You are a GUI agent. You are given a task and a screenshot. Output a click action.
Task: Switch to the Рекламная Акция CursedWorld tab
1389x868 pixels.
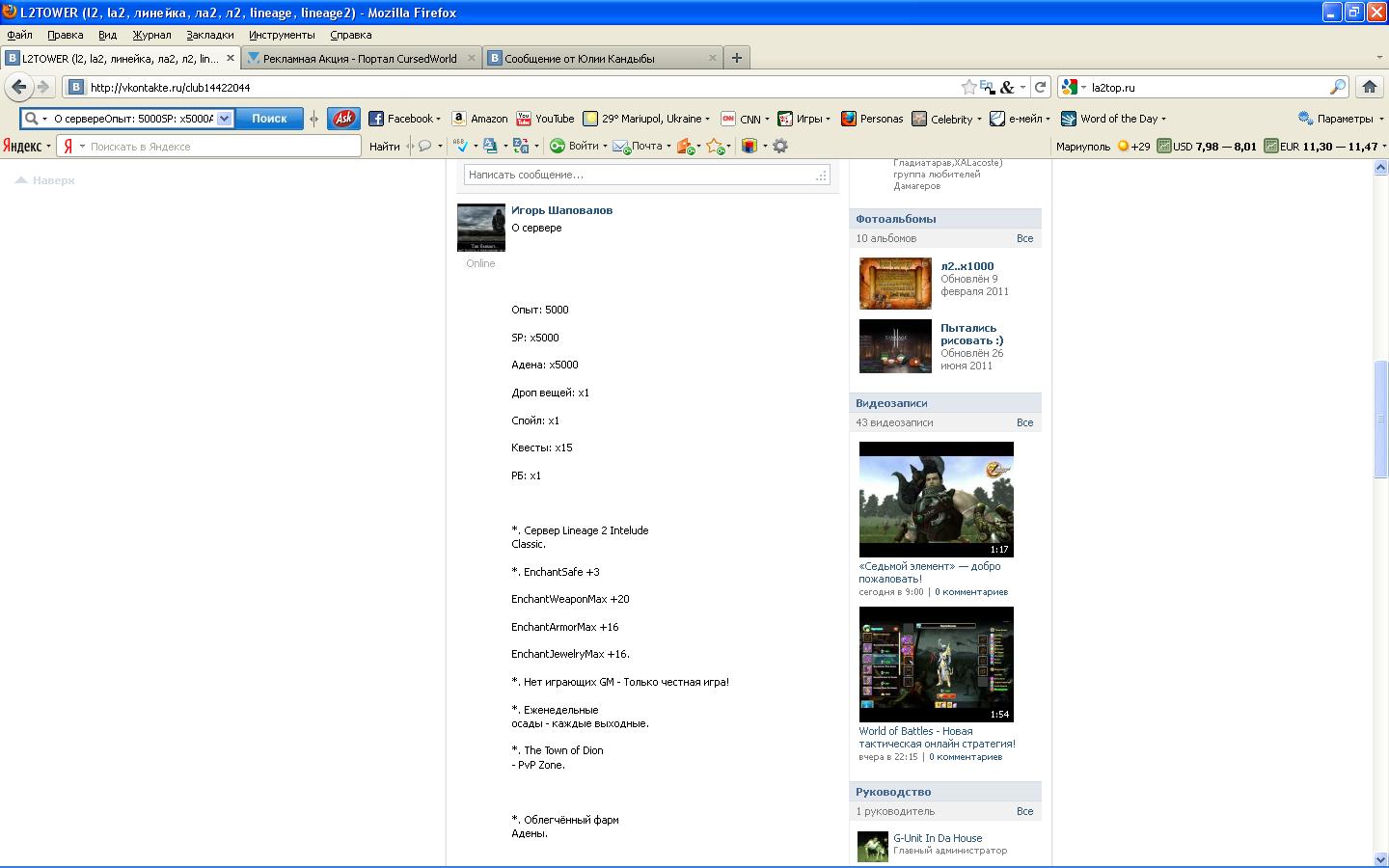361,58
